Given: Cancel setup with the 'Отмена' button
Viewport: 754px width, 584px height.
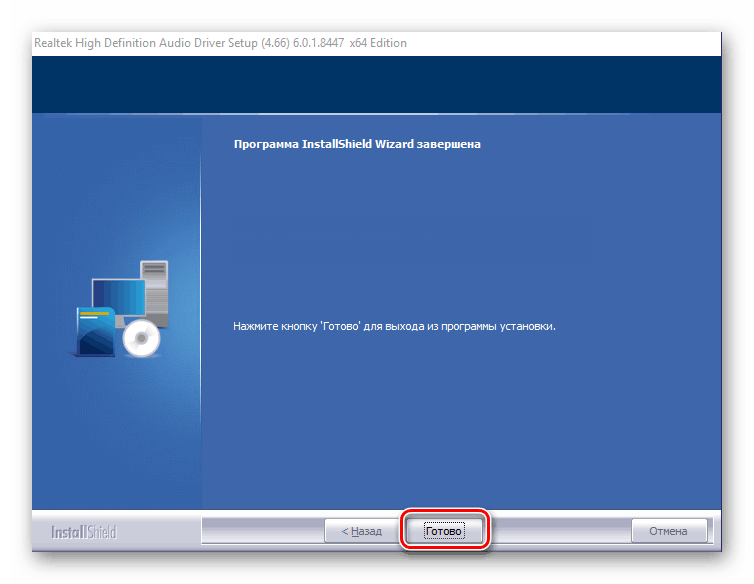Looking at the screenshot, I should coord(669,531).
